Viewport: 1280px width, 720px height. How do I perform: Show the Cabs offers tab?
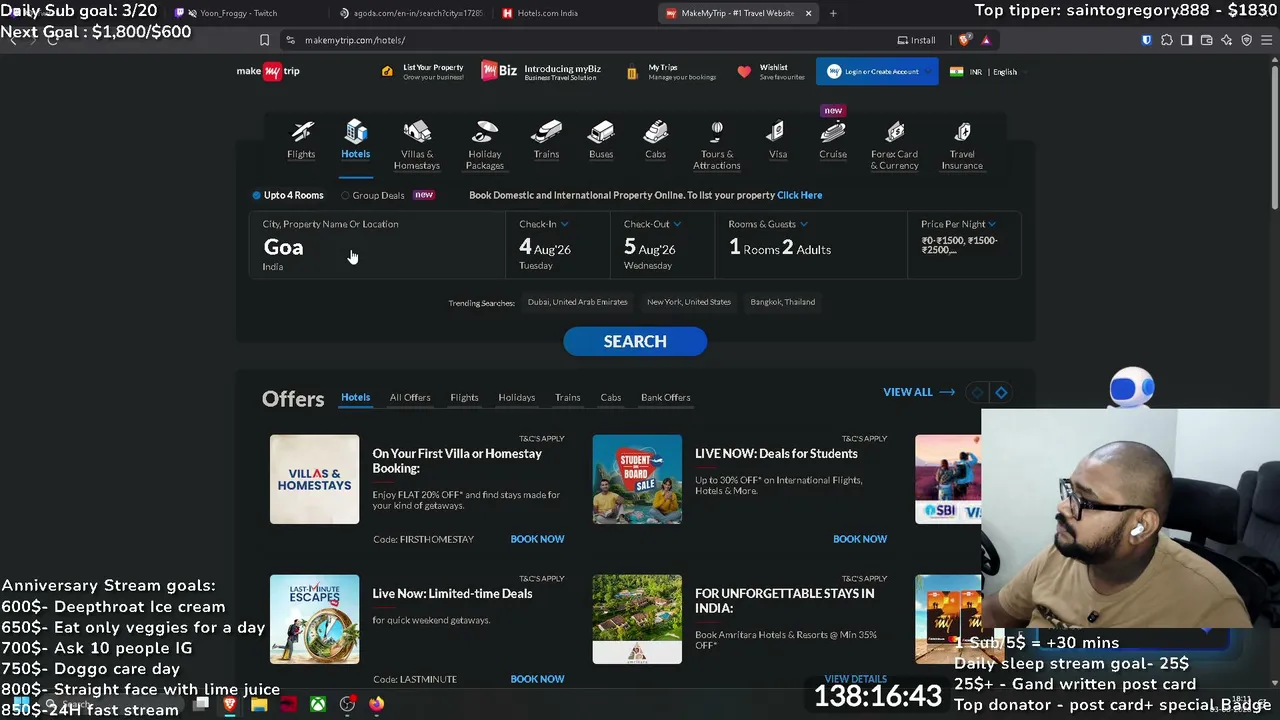[x=610, y=397]
